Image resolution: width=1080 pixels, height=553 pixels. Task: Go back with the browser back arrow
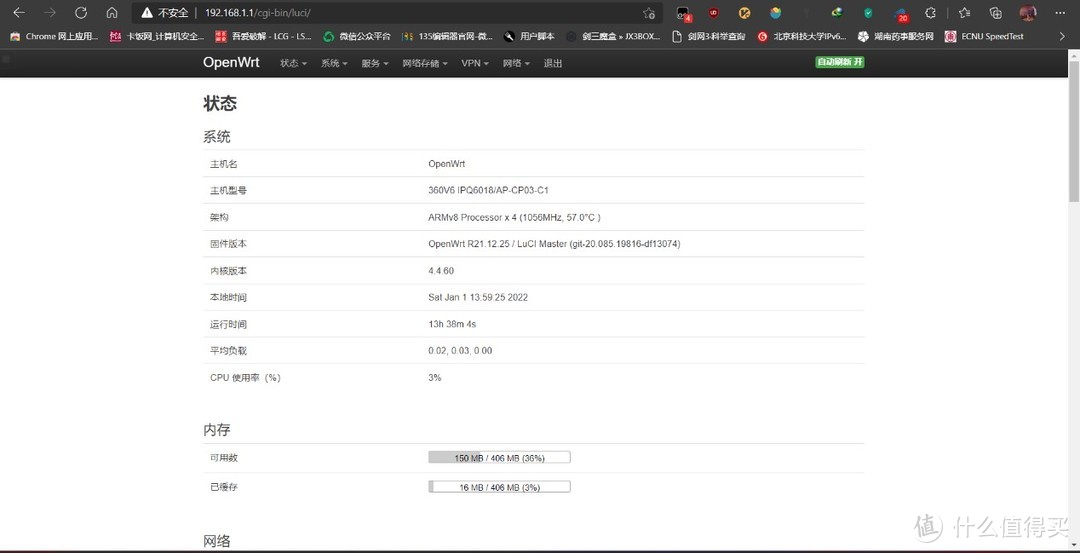pos(19,13)
